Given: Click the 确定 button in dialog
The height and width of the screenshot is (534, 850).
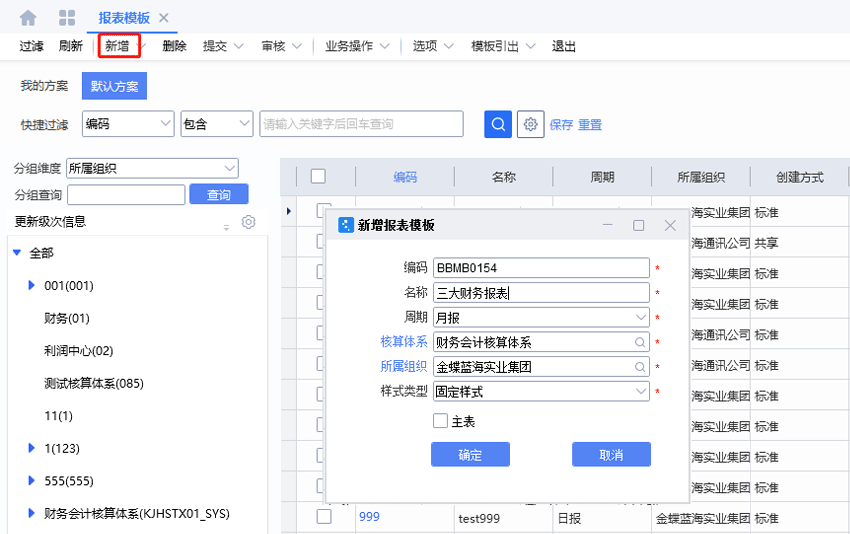Looking at the screenshot, I should click(471, 454).
